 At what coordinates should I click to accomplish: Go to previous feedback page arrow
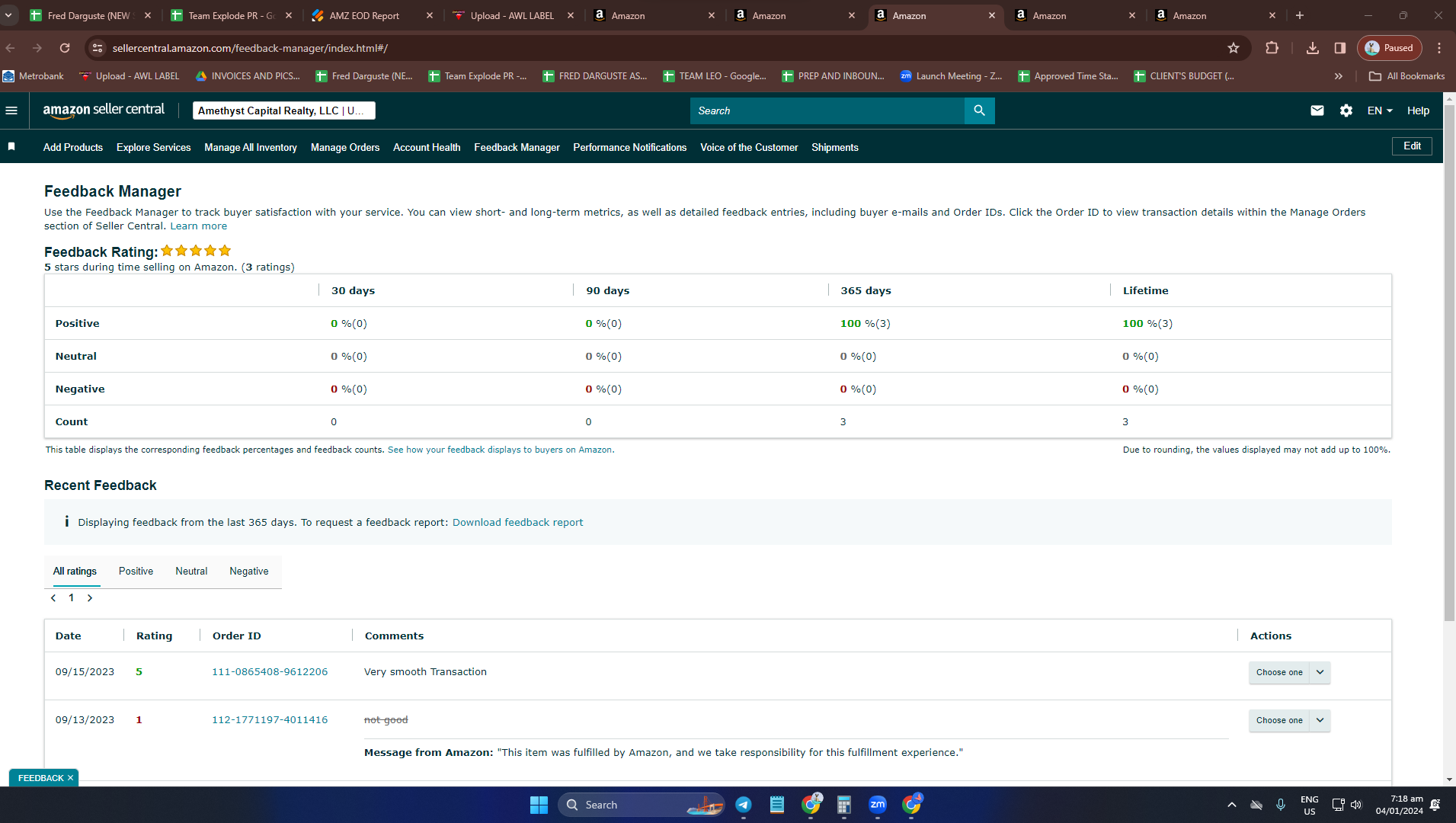click(53, 598)
